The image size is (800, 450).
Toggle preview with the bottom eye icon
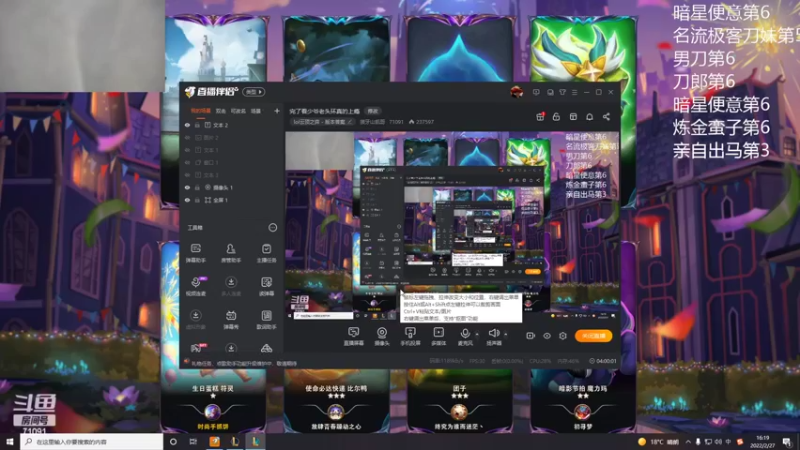[x=547, y=336]
